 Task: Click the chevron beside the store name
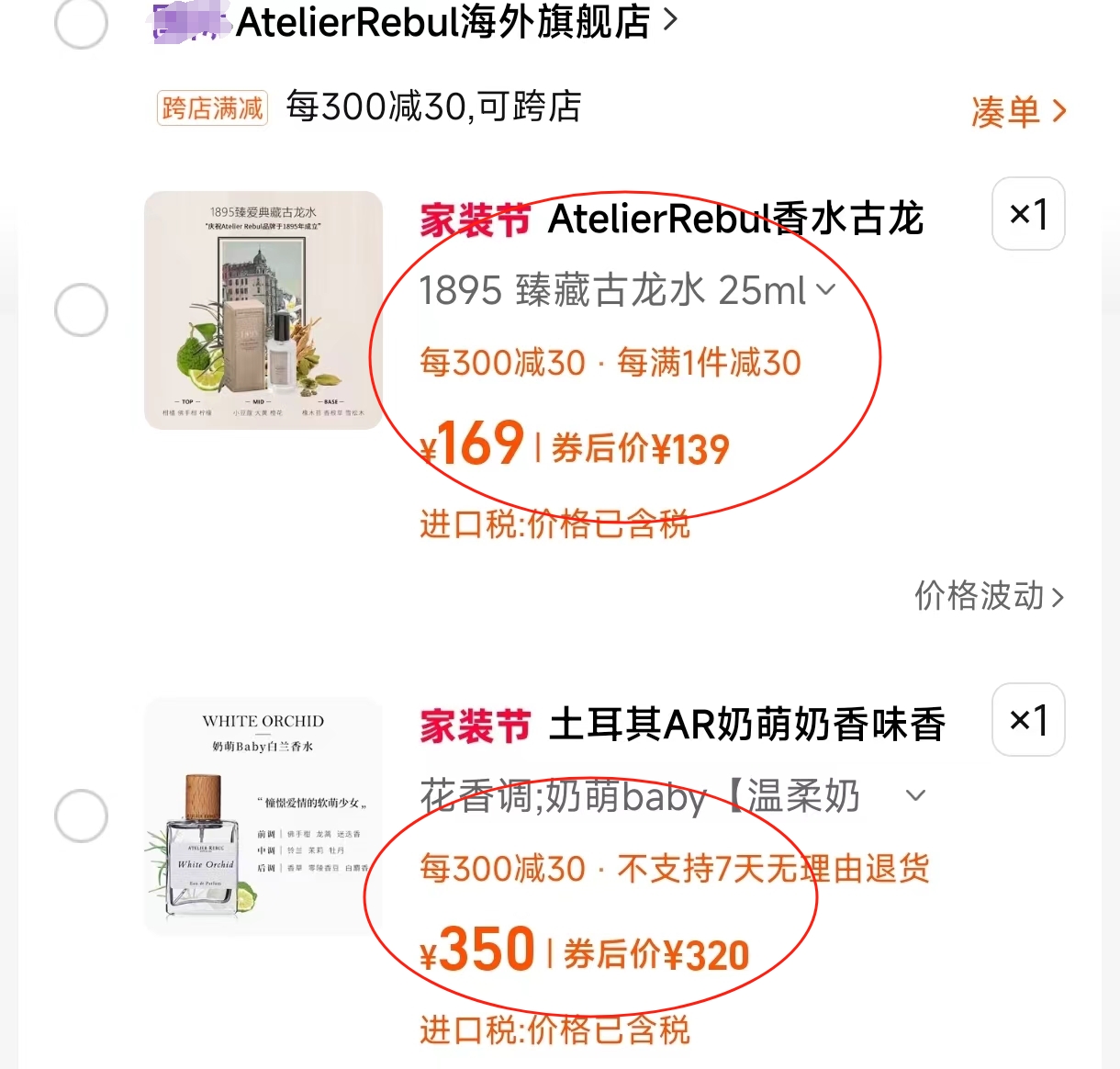(670, 19)
